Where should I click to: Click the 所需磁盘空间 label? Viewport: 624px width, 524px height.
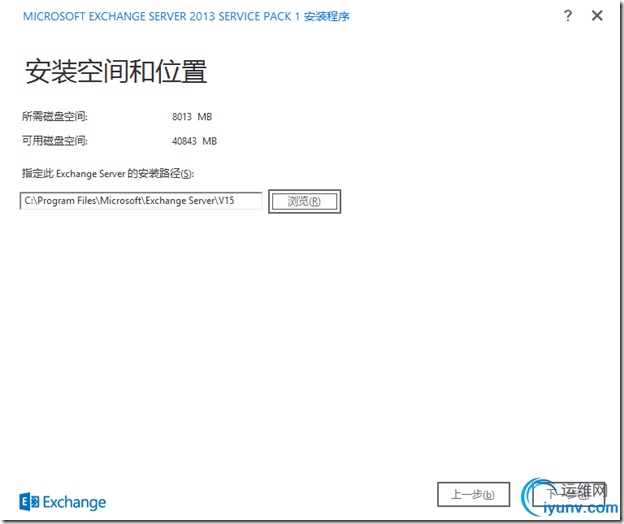coord(55,117)
